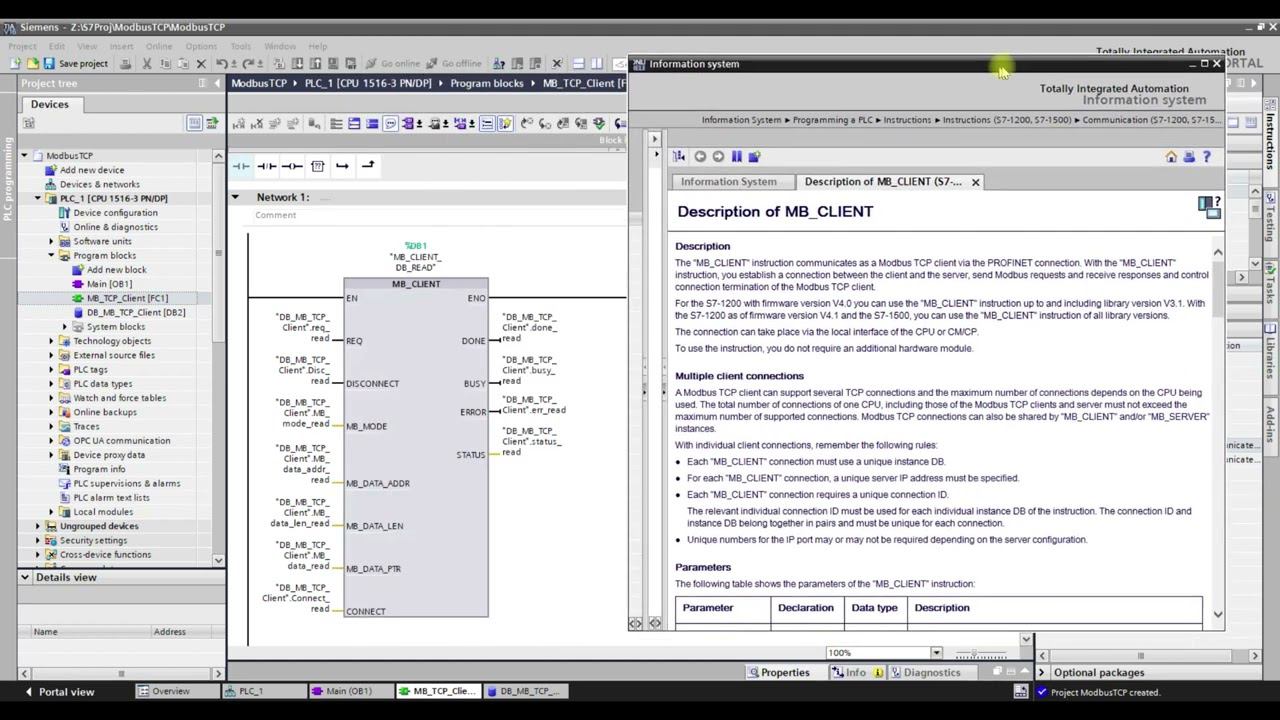Close the Description of MB_CLIENT tab
Image resolution: width=1280 pixels, height=720 pixels.
point(975,182)
